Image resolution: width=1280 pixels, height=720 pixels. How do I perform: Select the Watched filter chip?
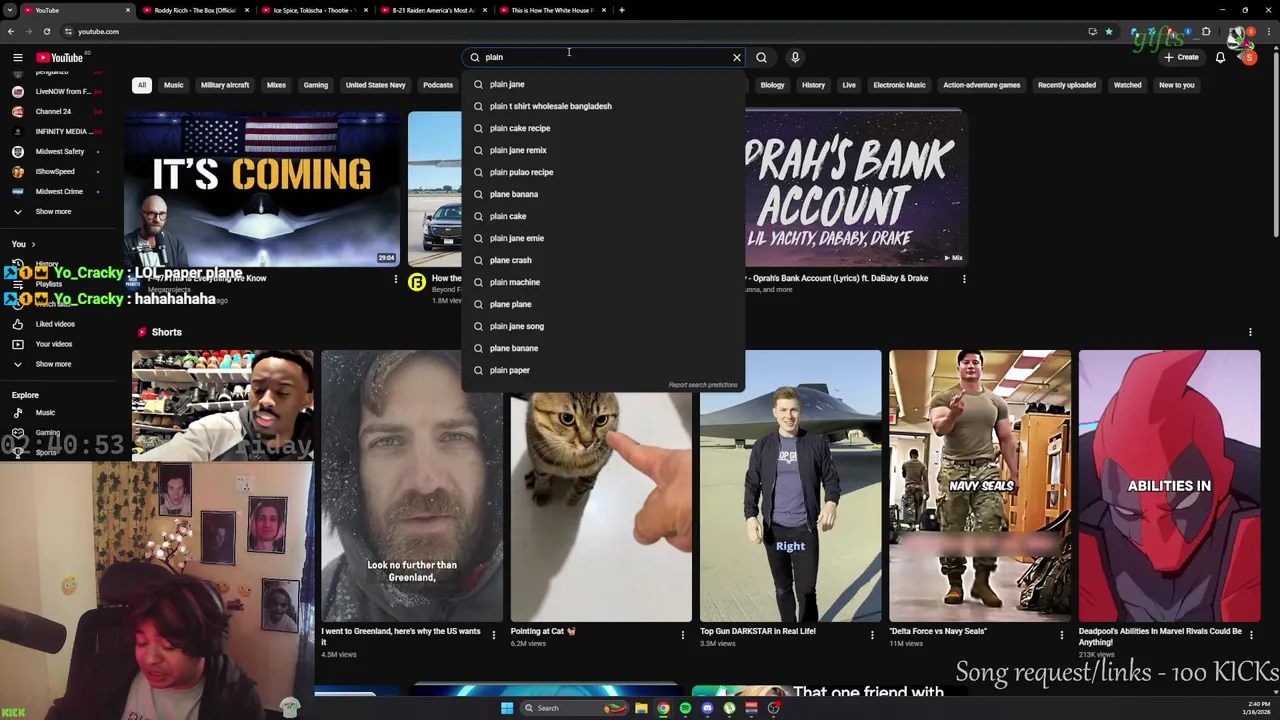[1128, 85]
